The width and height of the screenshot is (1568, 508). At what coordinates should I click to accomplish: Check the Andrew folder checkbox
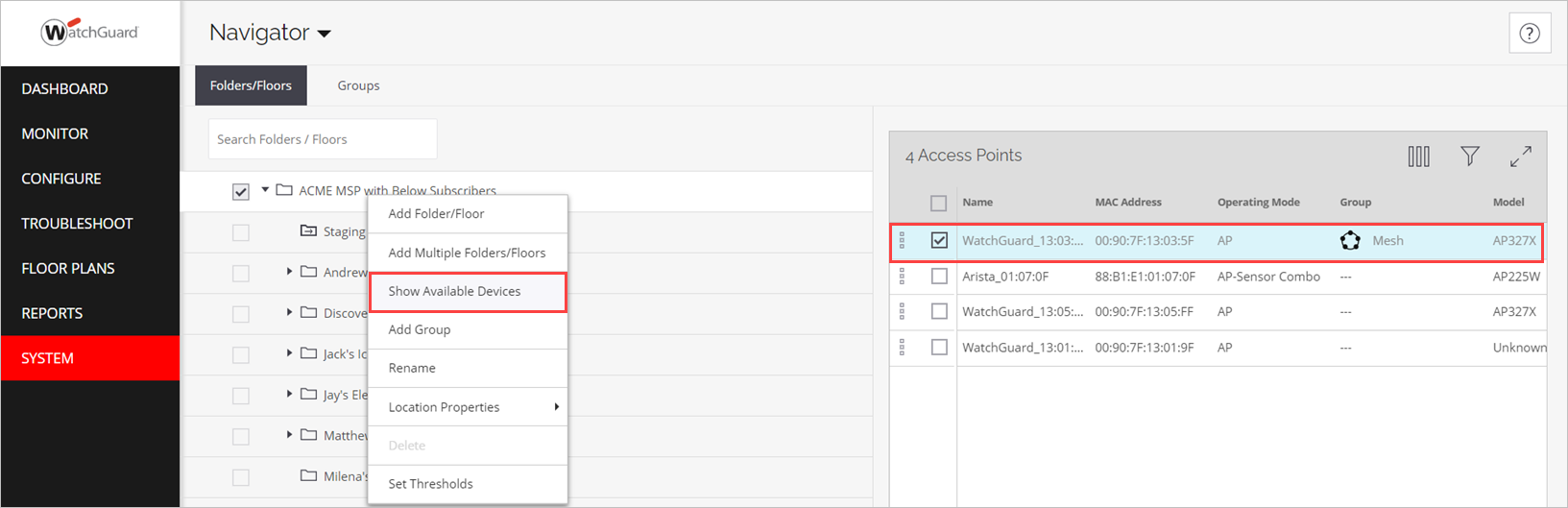click(241, 274)
